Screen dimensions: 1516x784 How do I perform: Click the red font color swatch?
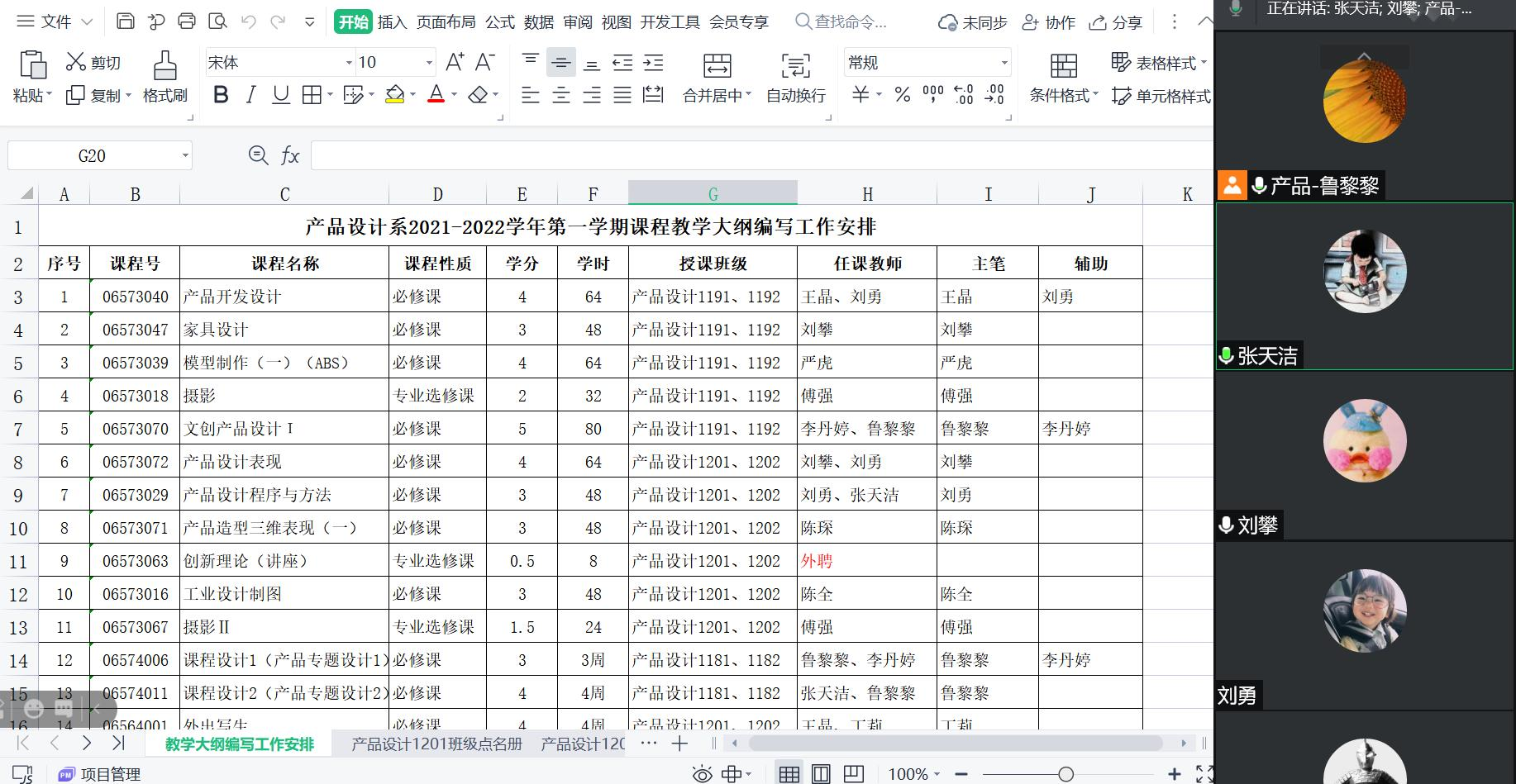pos(436,95)
